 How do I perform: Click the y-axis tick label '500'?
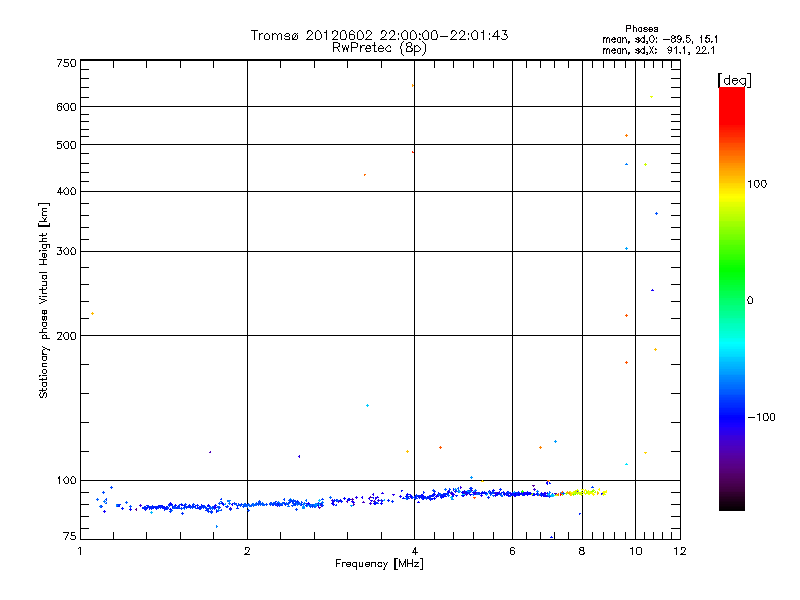(66, 145)
